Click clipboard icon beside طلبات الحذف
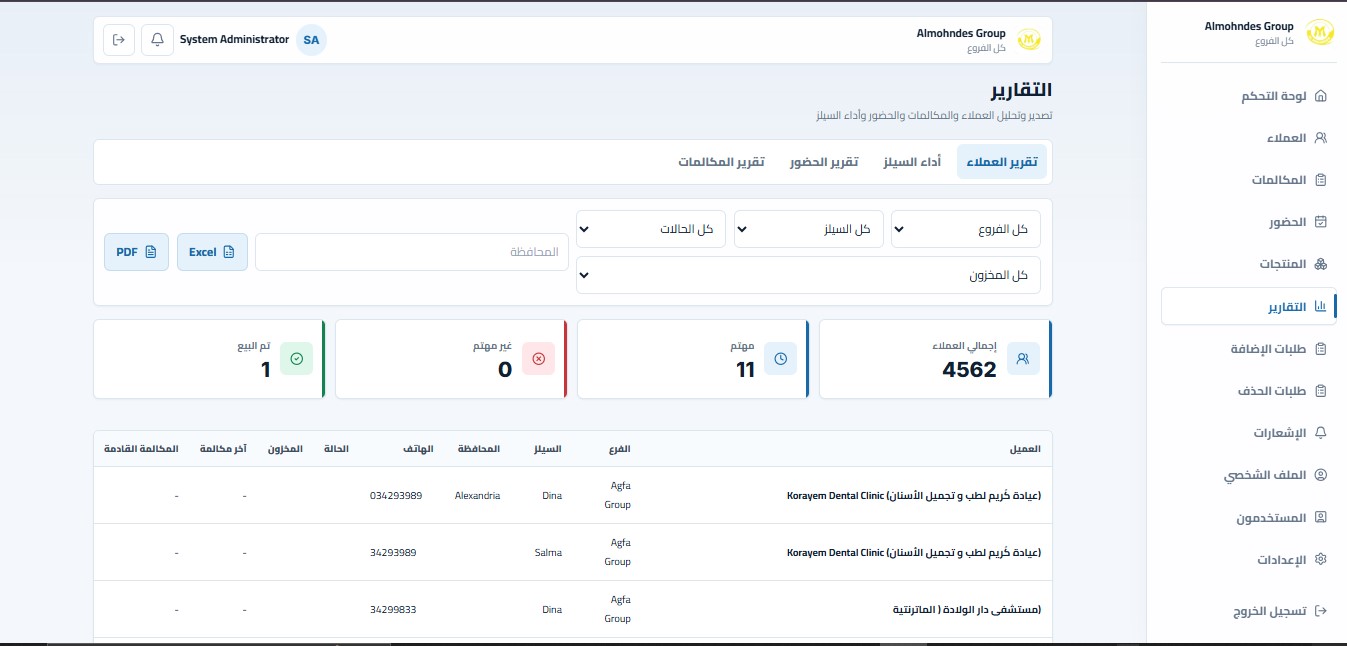This screenshot has width=1347, height=646. [x=1320, y=391]
